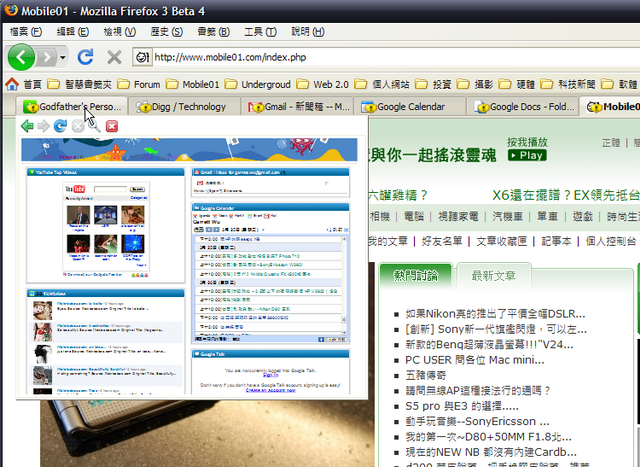Open the 工具 (T) menu

260,32
